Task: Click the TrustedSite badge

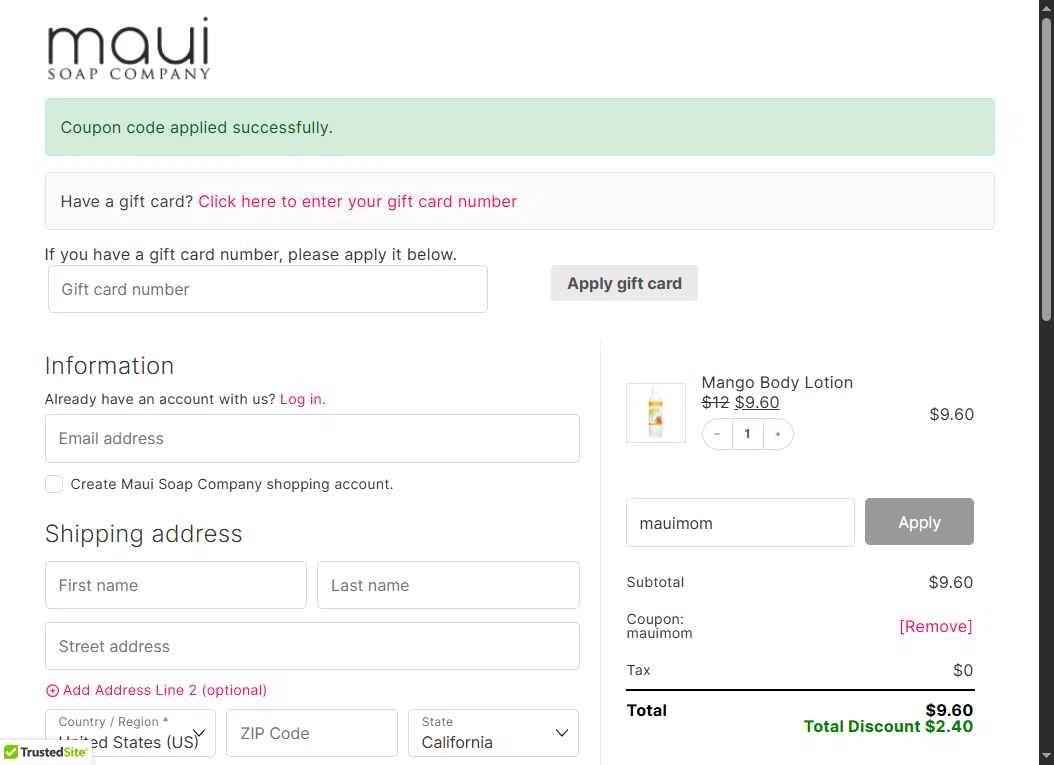Action: tap(45, 752)
